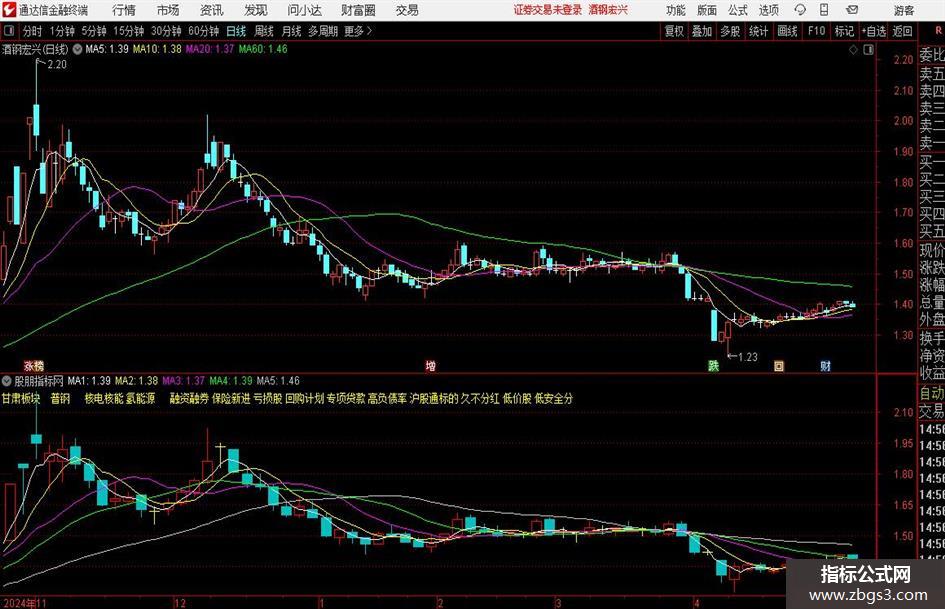Click the diamond icon at chart top right
945x609 pixels.
tap(853, 50)
